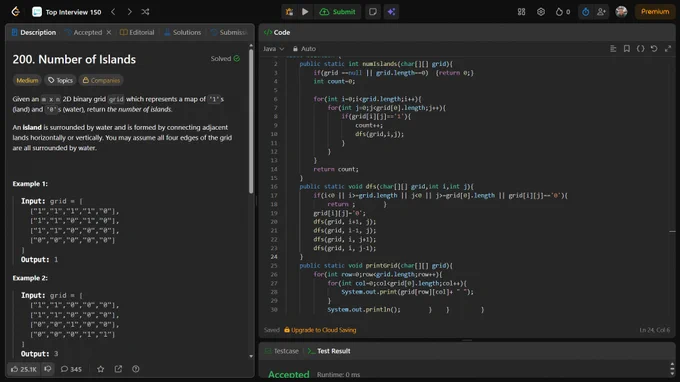Expand the Topics tag section
The height and width of the screenshot is (382, 680).
[x=60, y=80]
